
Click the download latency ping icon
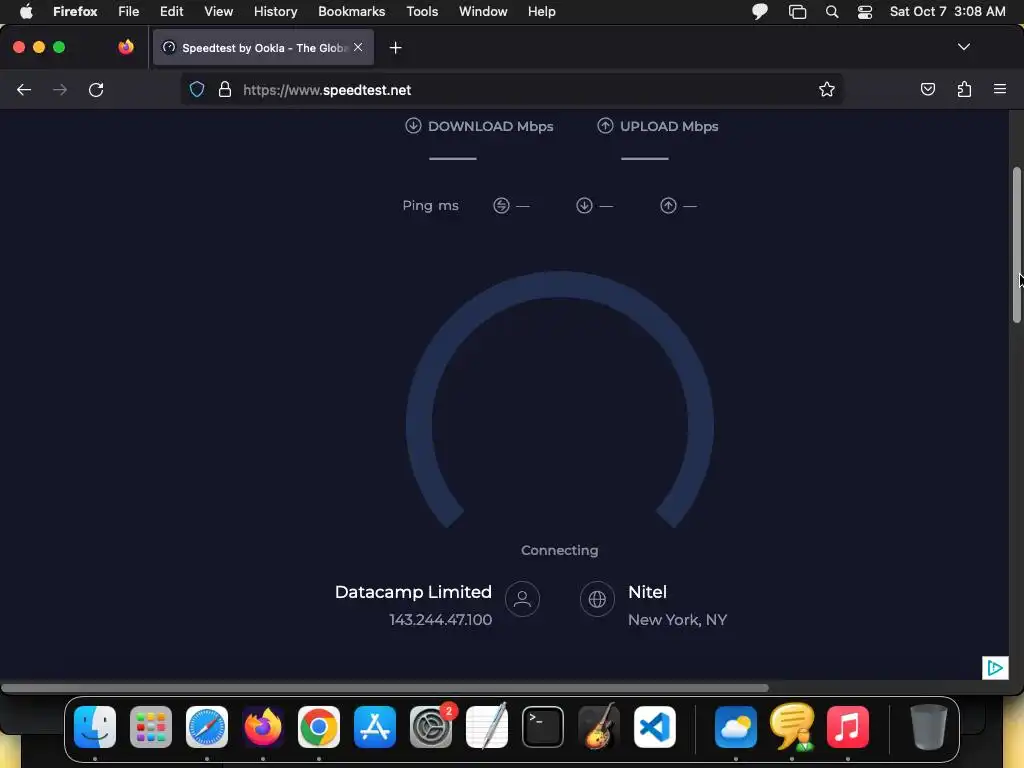(584, 206)
